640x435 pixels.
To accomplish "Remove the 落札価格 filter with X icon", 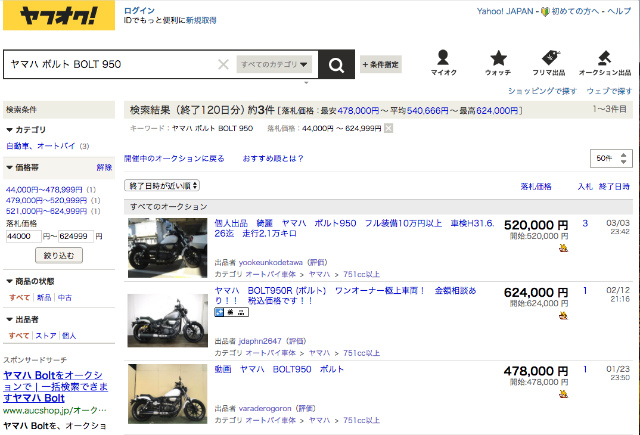I will pos(389,129).
